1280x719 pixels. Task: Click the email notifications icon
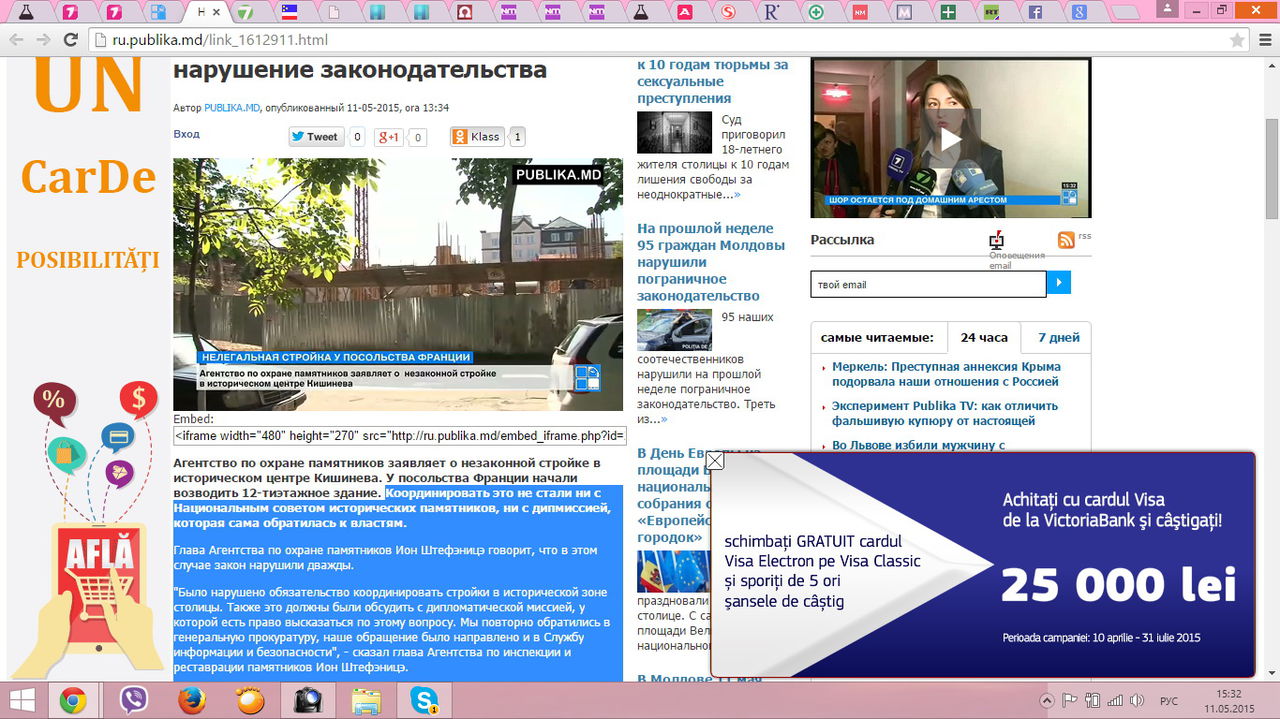click(x=997, y=240)
